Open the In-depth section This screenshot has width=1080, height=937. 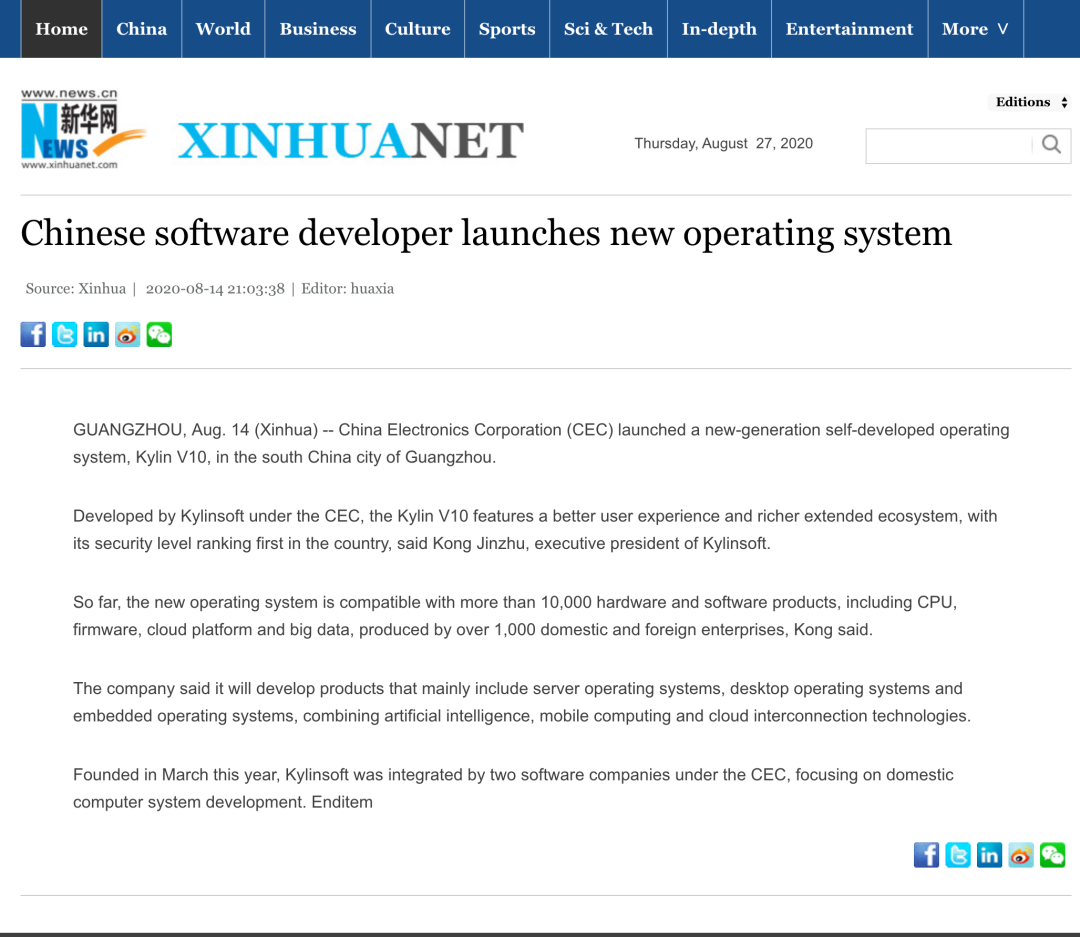tap(719, 29)
